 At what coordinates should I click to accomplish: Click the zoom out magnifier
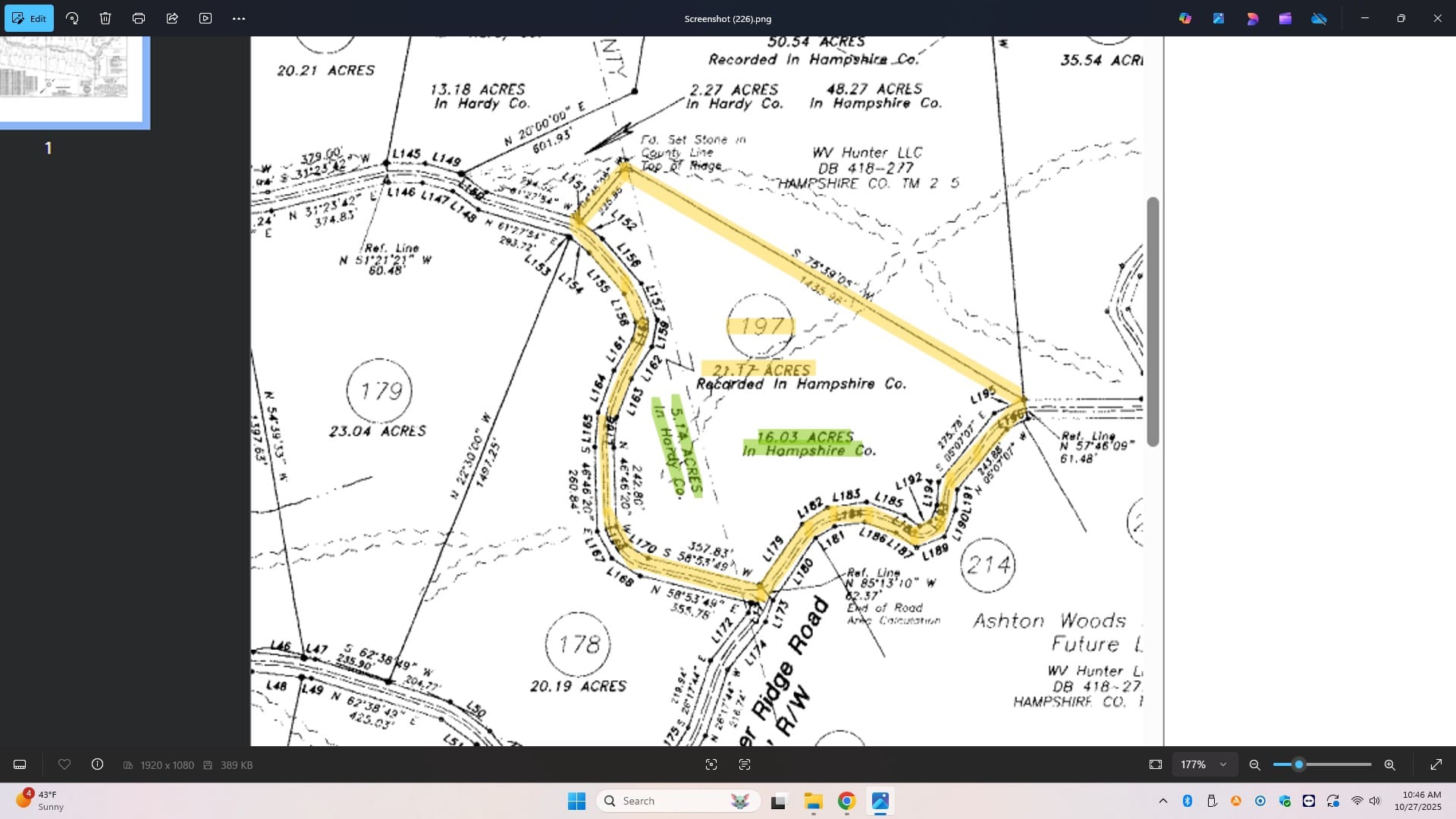(x=1254, y=764)
